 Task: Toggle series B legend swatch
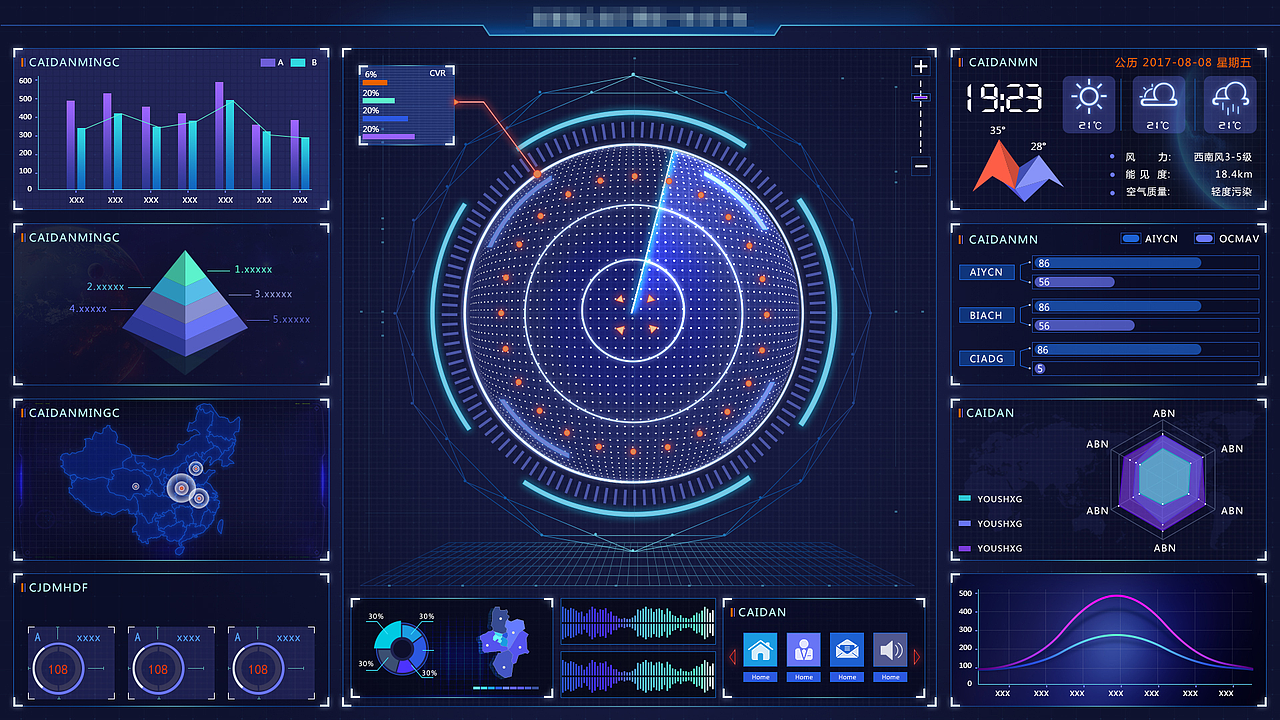pos(298,62)
